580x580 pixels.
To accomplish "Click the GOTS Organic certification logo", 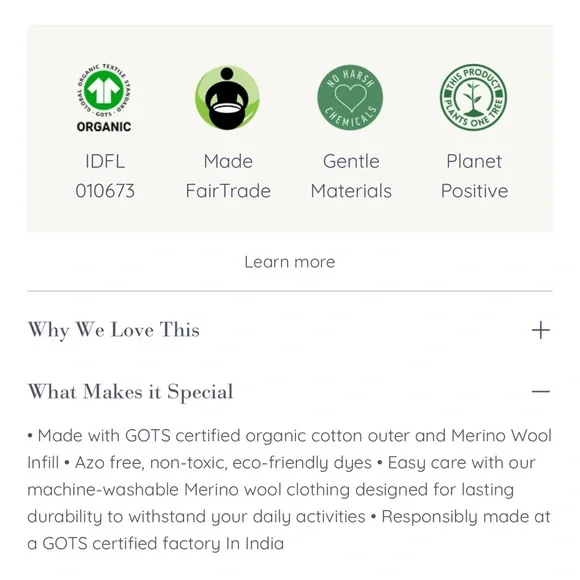I will point(104,98).
